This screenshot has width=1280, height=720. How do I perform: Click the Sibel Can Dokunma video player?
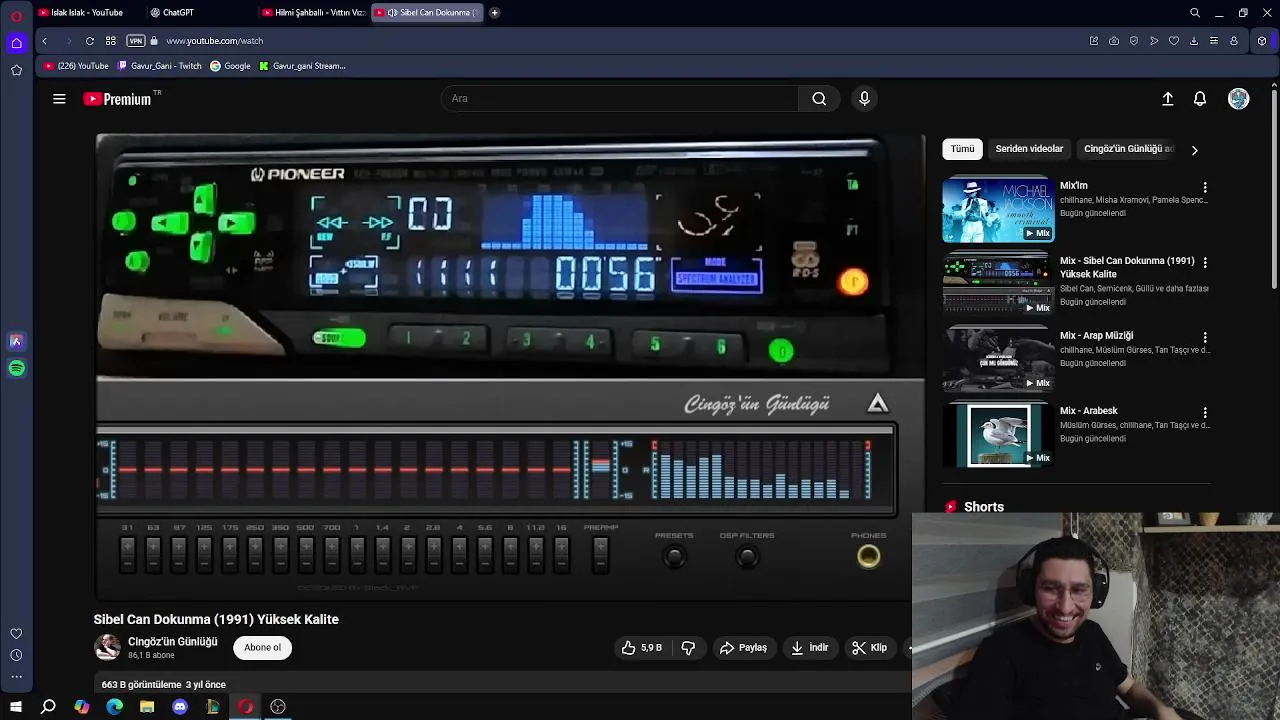tap(510, 365)
